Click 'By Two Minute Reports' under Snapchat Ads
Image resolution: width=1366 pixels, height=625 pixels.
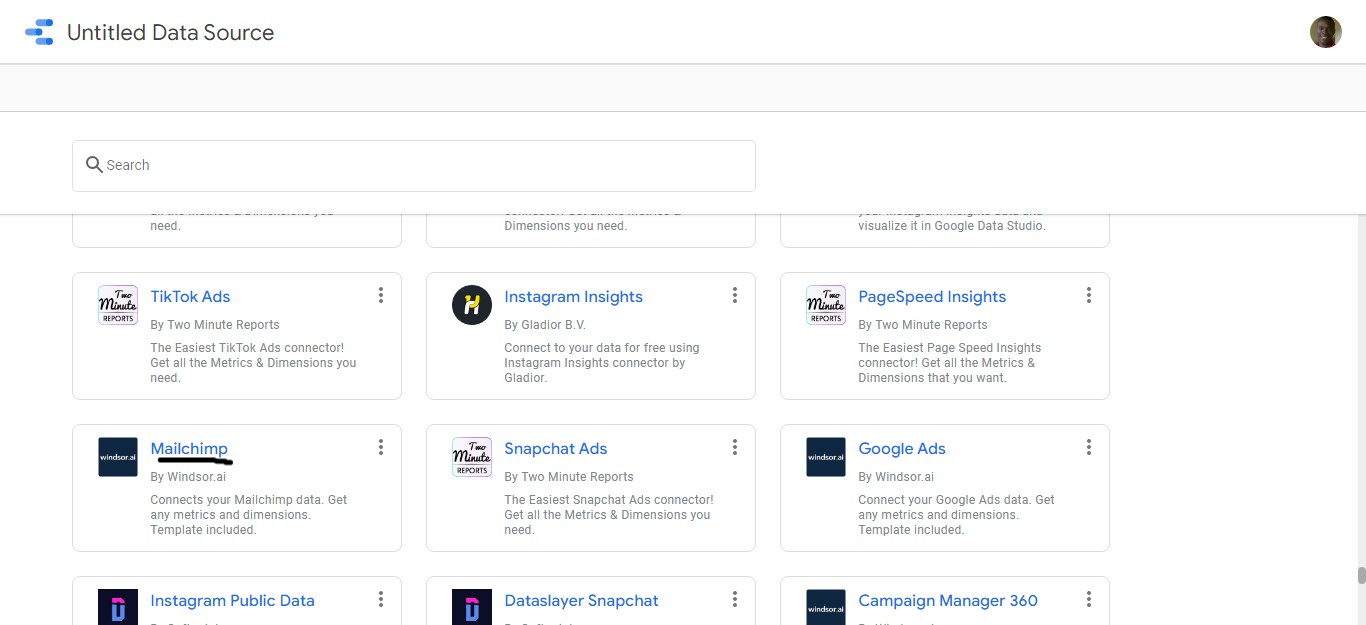tap(569, 477)
